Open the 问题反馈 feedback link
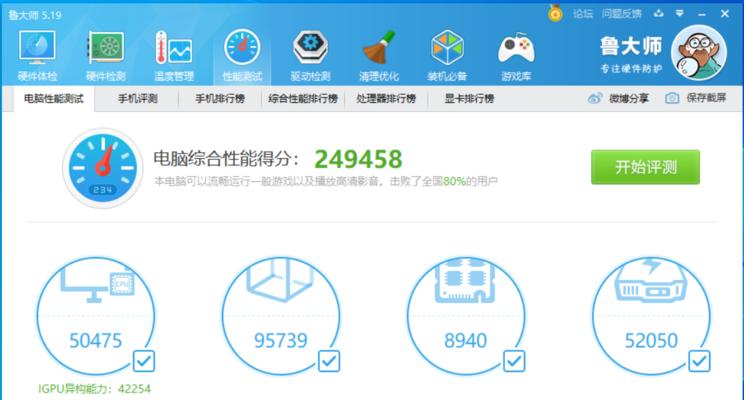The width and height of the screenshot is (744, 400). (622, 14)
